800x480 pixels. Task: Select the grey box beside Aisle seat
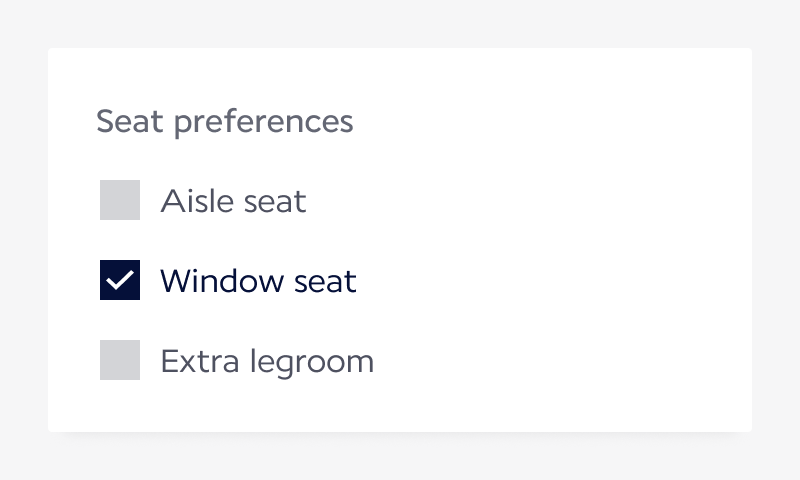pos(120,200)
